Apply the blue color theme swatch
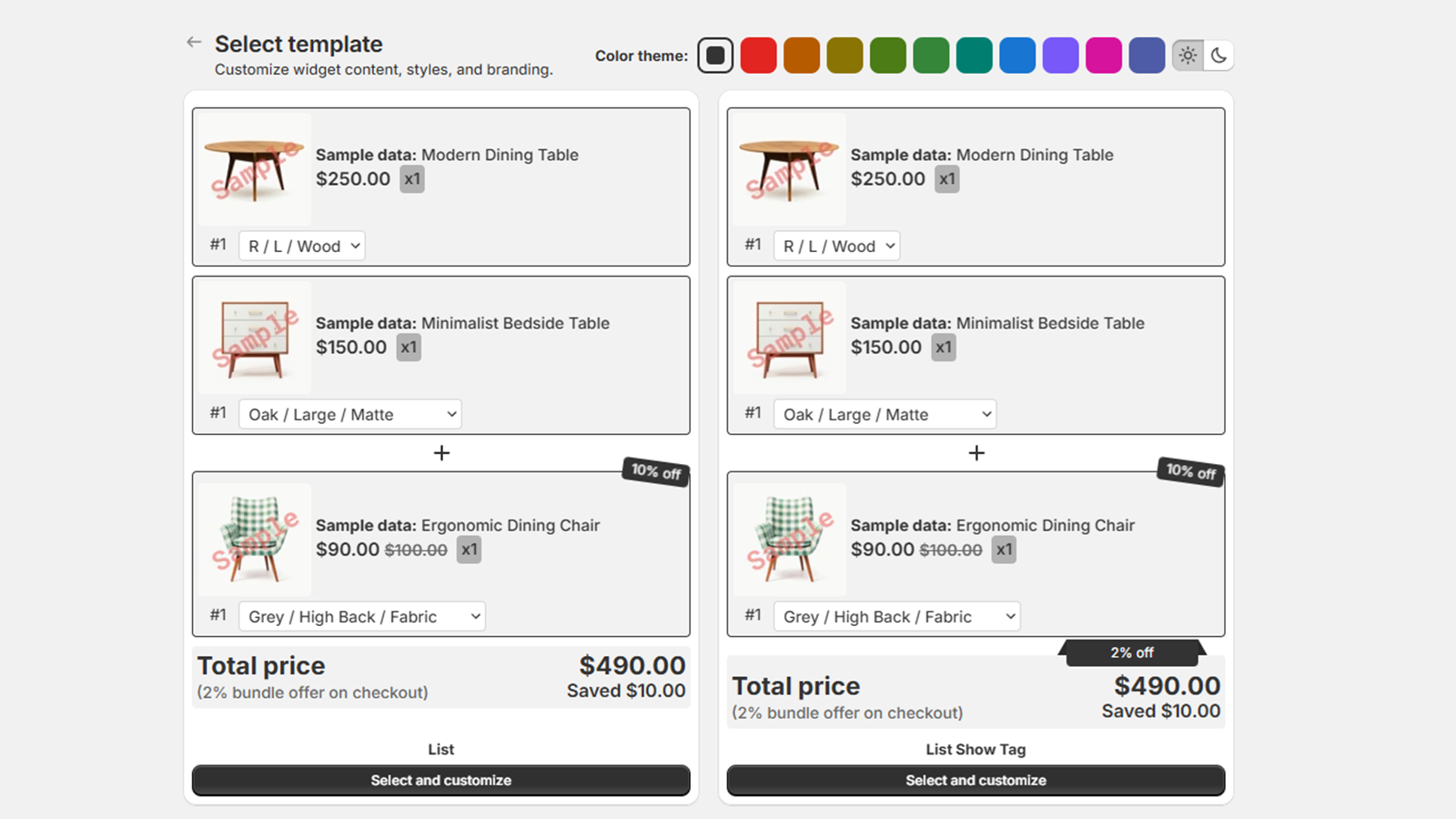 point(1017,56)
